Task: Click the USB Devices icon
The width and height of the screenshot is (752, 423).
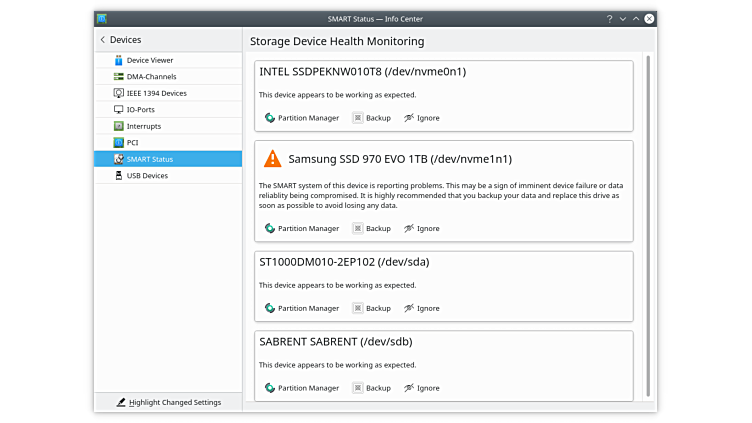Action: 119,175
